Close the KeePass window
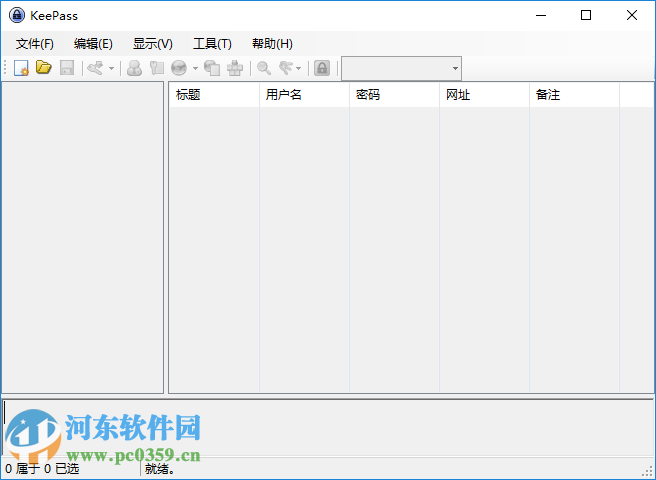Image resolution: width=656 pixels, height=480 pixels. [632, 15]
